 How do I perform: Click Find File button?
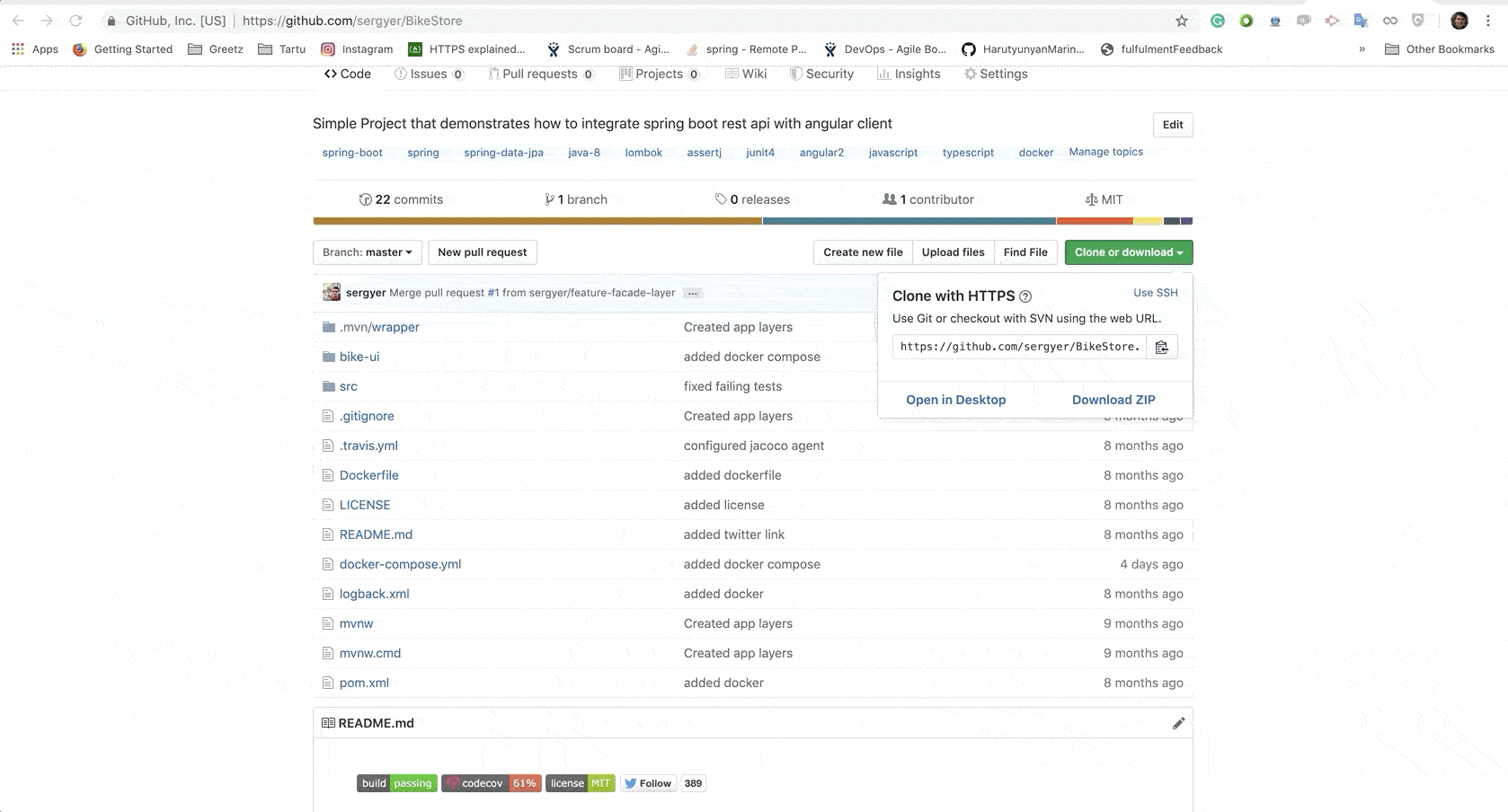tap(1025, 252)
